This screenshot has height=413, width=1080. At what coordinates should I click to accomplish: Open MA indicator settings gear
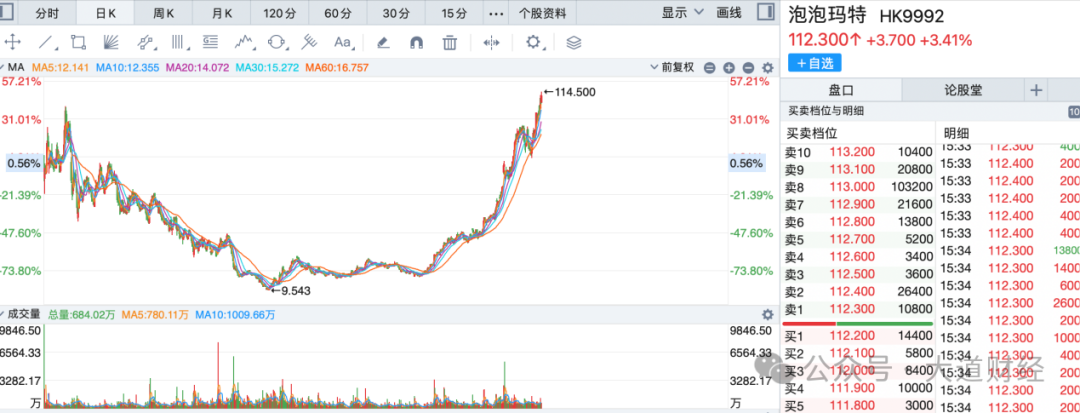pyautogui.click(x=768, y=67)
